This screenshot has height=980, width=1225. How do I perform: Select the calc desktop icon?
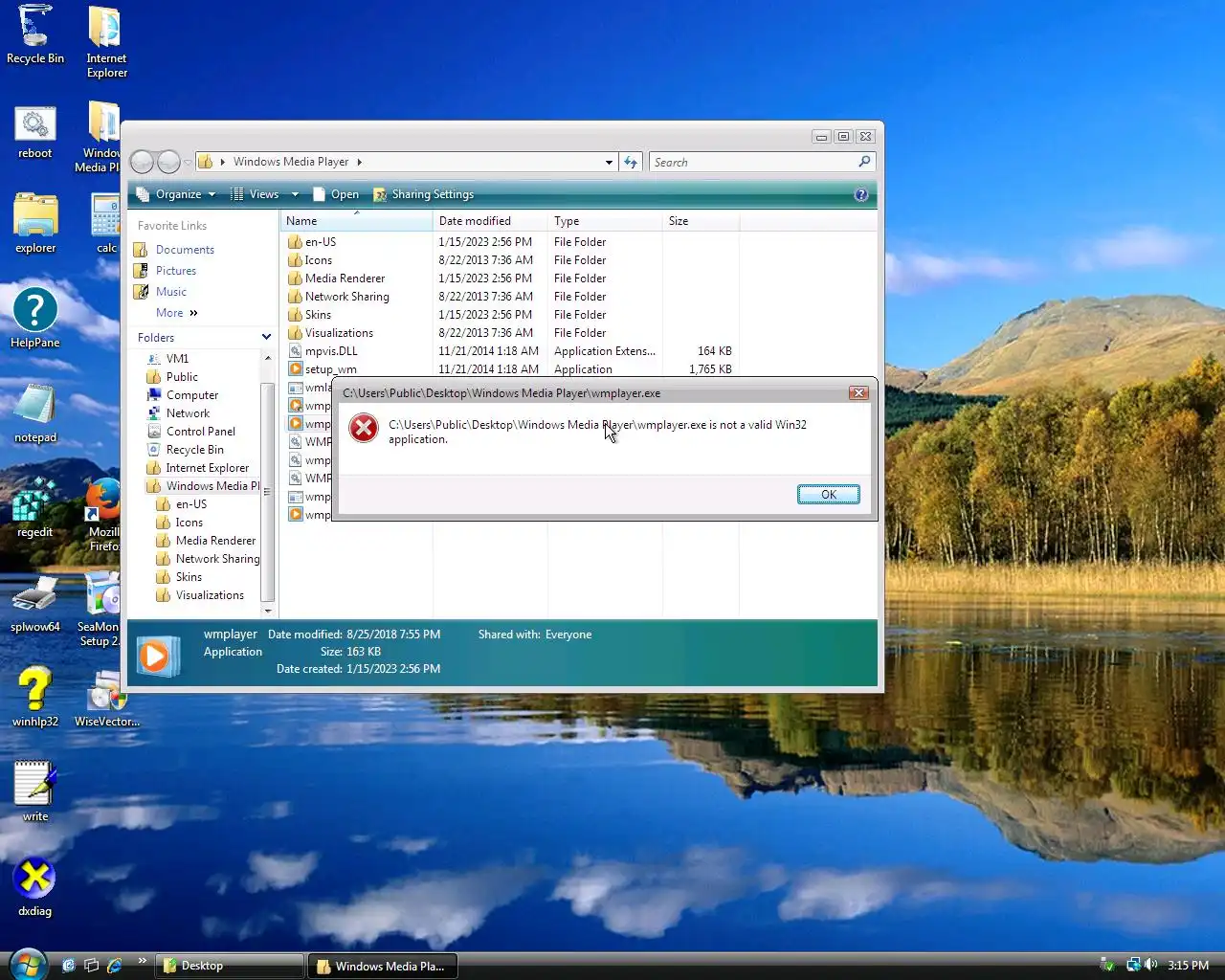(x=105, y=224)
